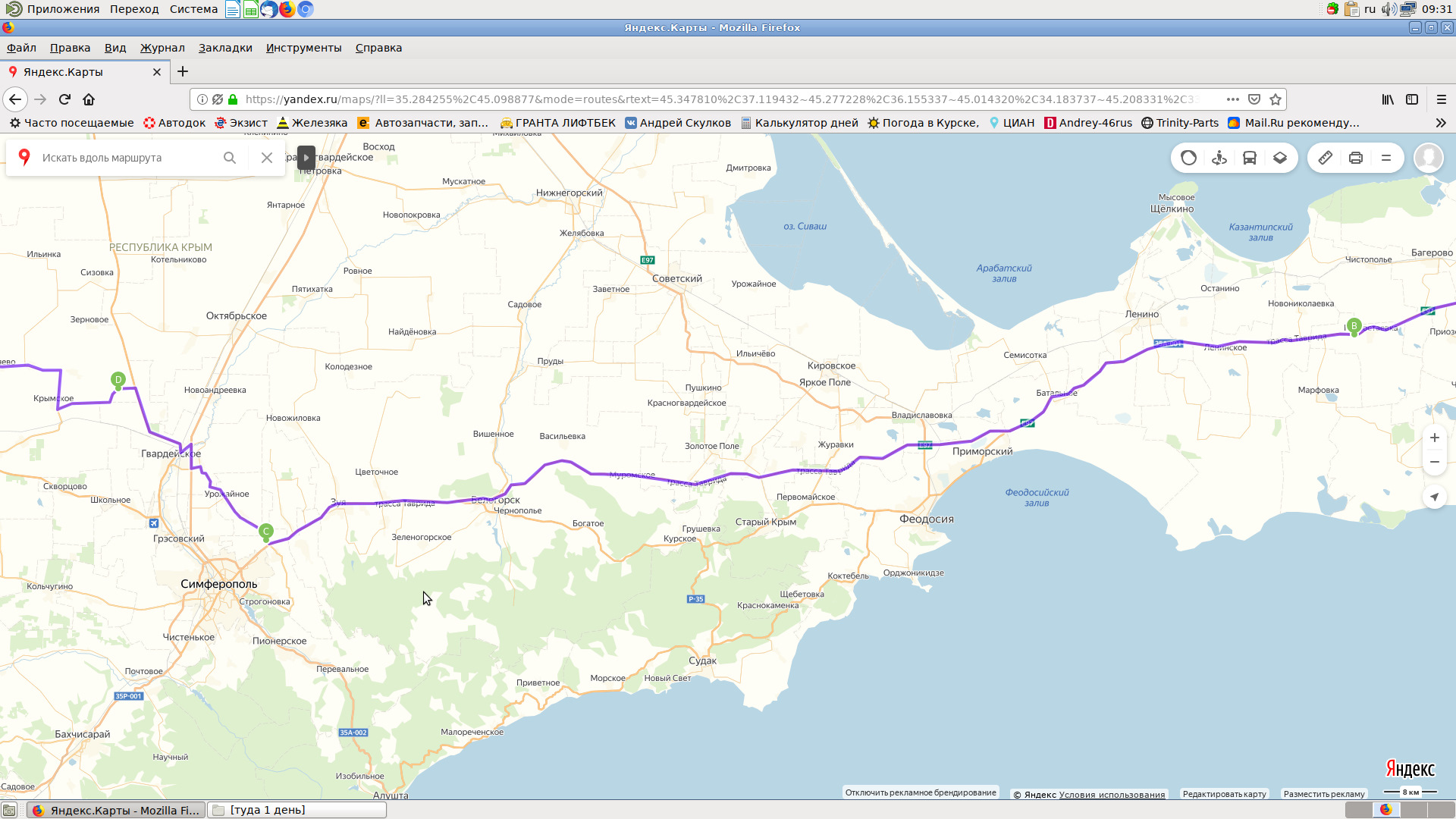Click the search magnifier icon
The height and width of the screenshot is (819, 1456).
(230, 158)
